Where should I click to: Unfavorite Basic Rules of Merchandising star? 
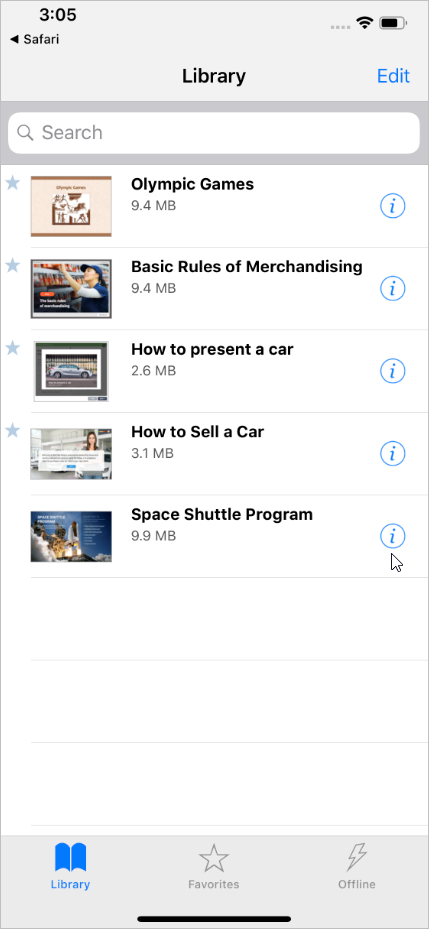[12, 265]
